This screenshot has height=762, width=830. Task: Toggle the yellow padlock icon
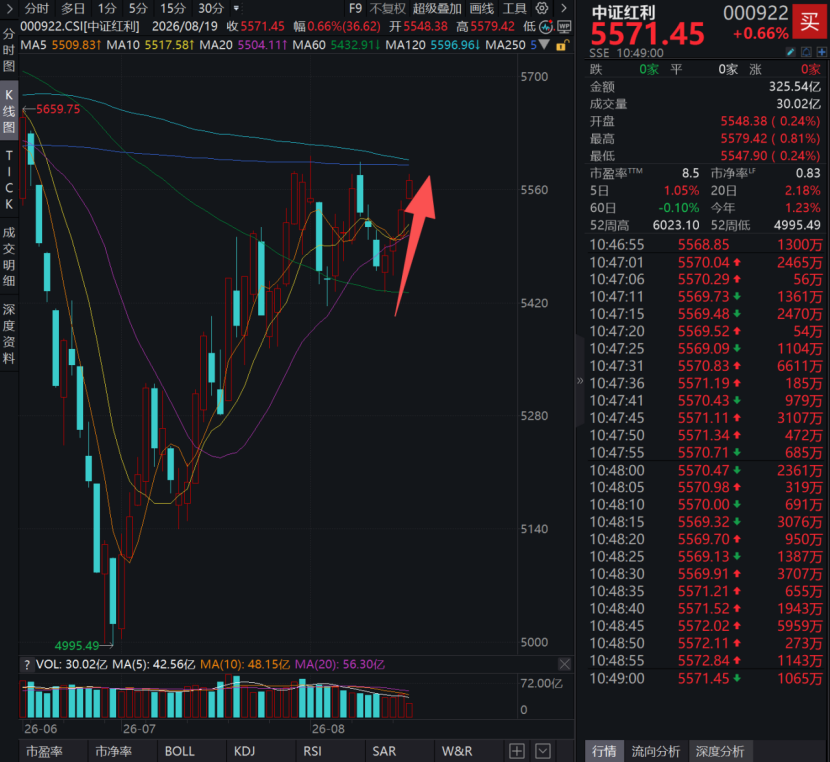click(563, 46)
